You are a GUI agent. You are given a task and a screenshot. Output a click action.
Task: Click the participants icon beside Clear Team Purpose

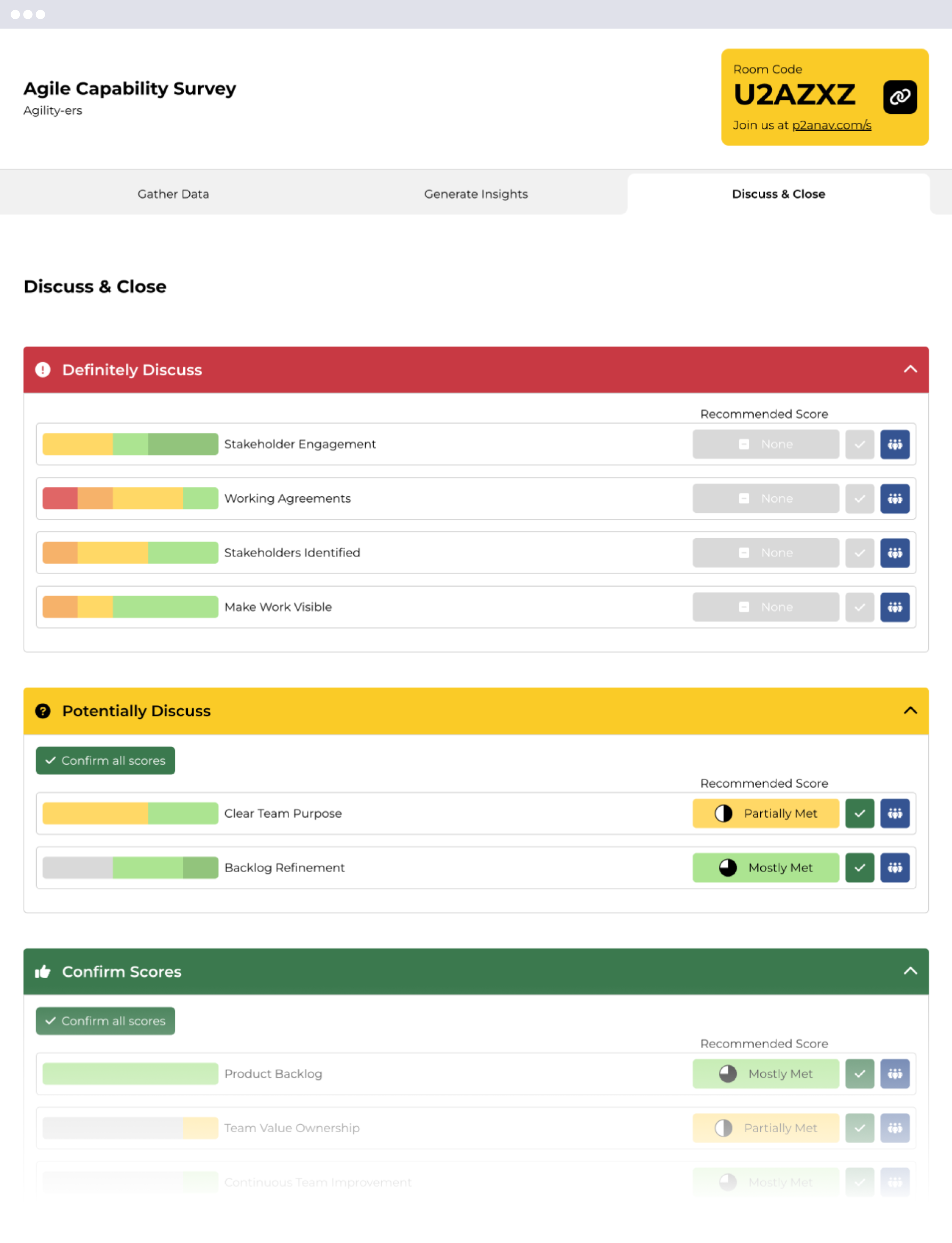click(895, 813)
